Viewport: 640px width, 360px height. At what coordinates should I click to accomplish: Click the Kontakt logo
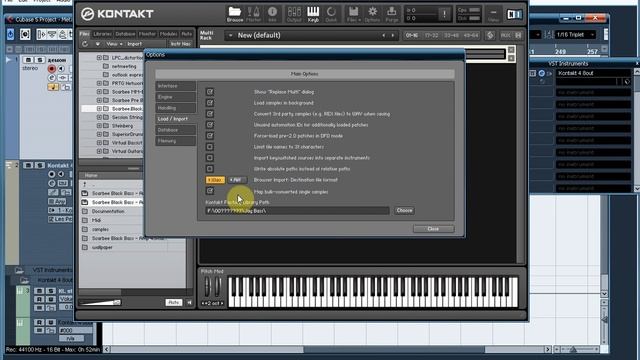[x=117, y=14]
